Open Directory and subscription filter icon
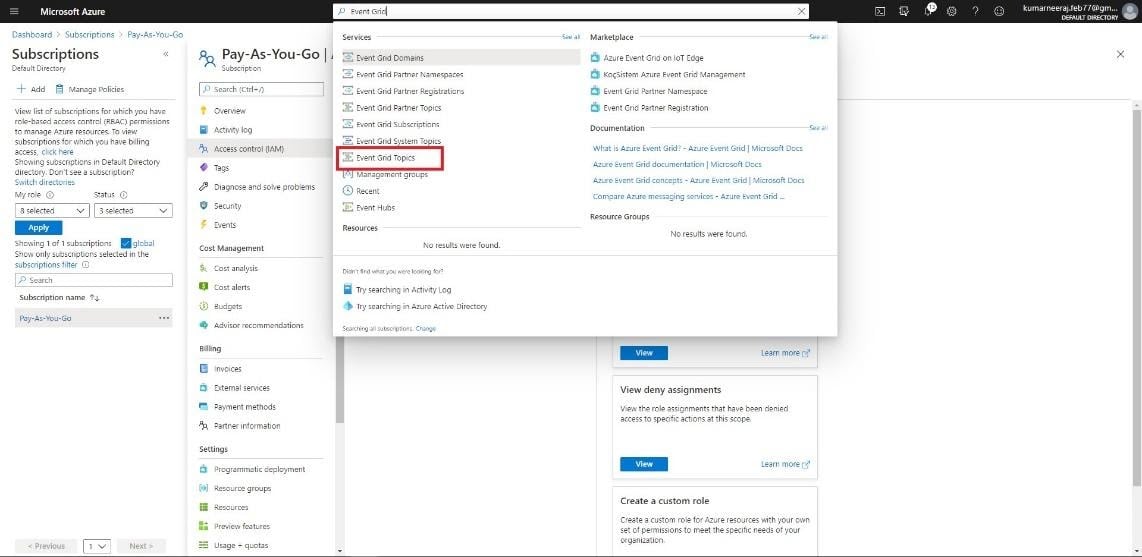This screenshot has width=1142, height=557. pyautogui.click(x=904, y=12)
